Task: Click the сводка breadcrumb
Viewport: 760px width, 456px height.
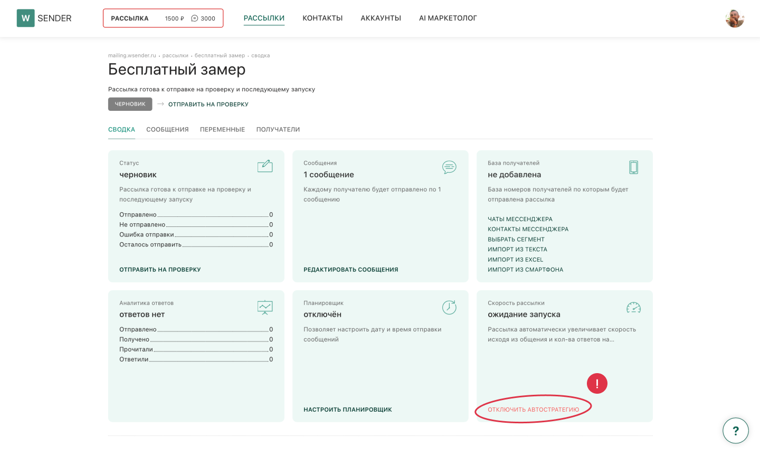Action: [x=260, y=55]
